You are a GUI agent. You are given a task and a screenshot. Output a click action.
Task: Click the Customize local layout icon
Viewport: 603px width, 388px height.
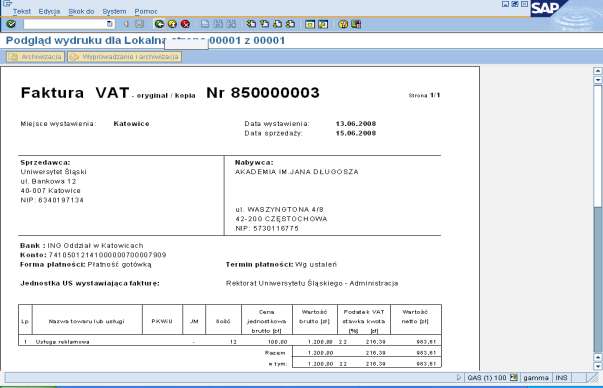pyautogui.click(x=356, y=24)
